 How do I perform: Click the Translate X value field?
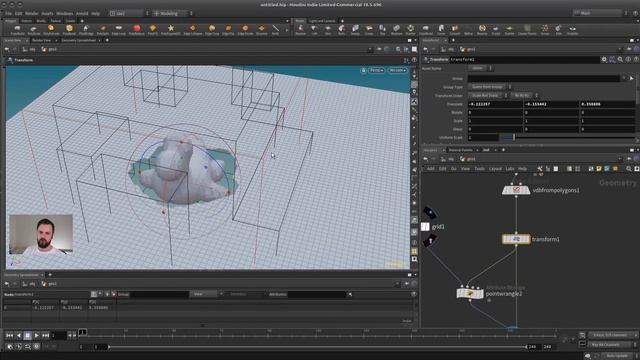pos(495,104)
